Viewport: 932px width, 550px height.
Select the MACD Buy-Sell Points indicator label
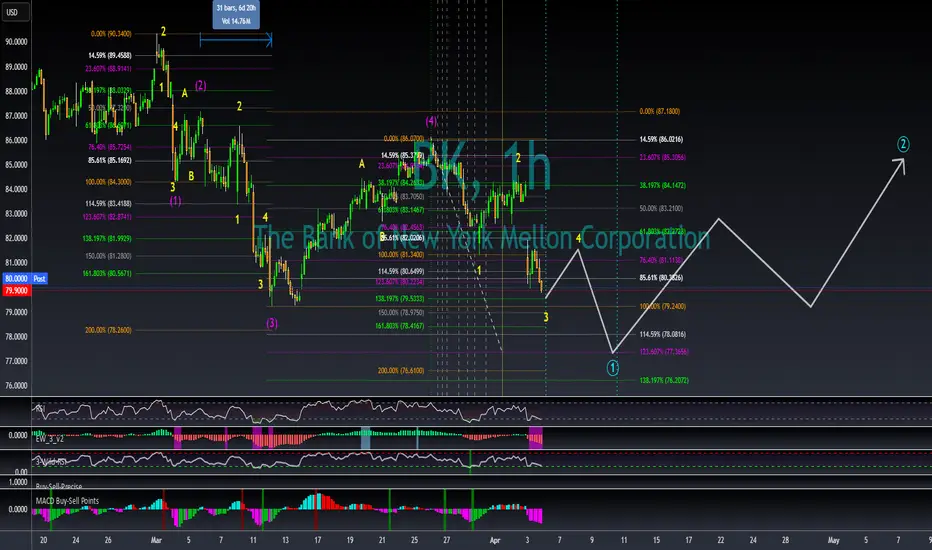pyautogui.click(x=67, y=501)
